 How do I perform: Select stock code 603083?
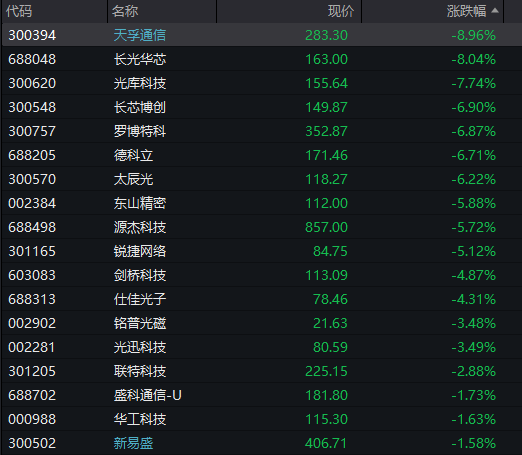click(x=32, y=275)
